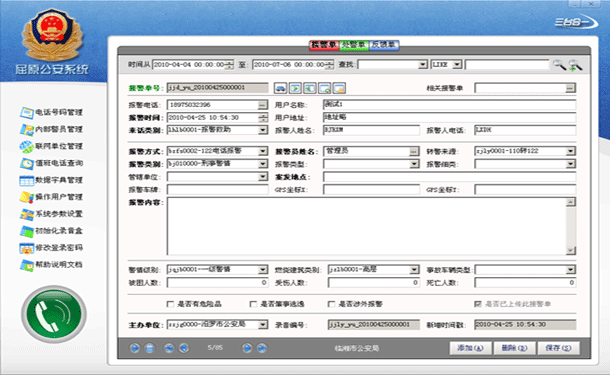Open 修改登录密码 in the sidebar
Screen dimensions: 610x375
tap(51, 248)
